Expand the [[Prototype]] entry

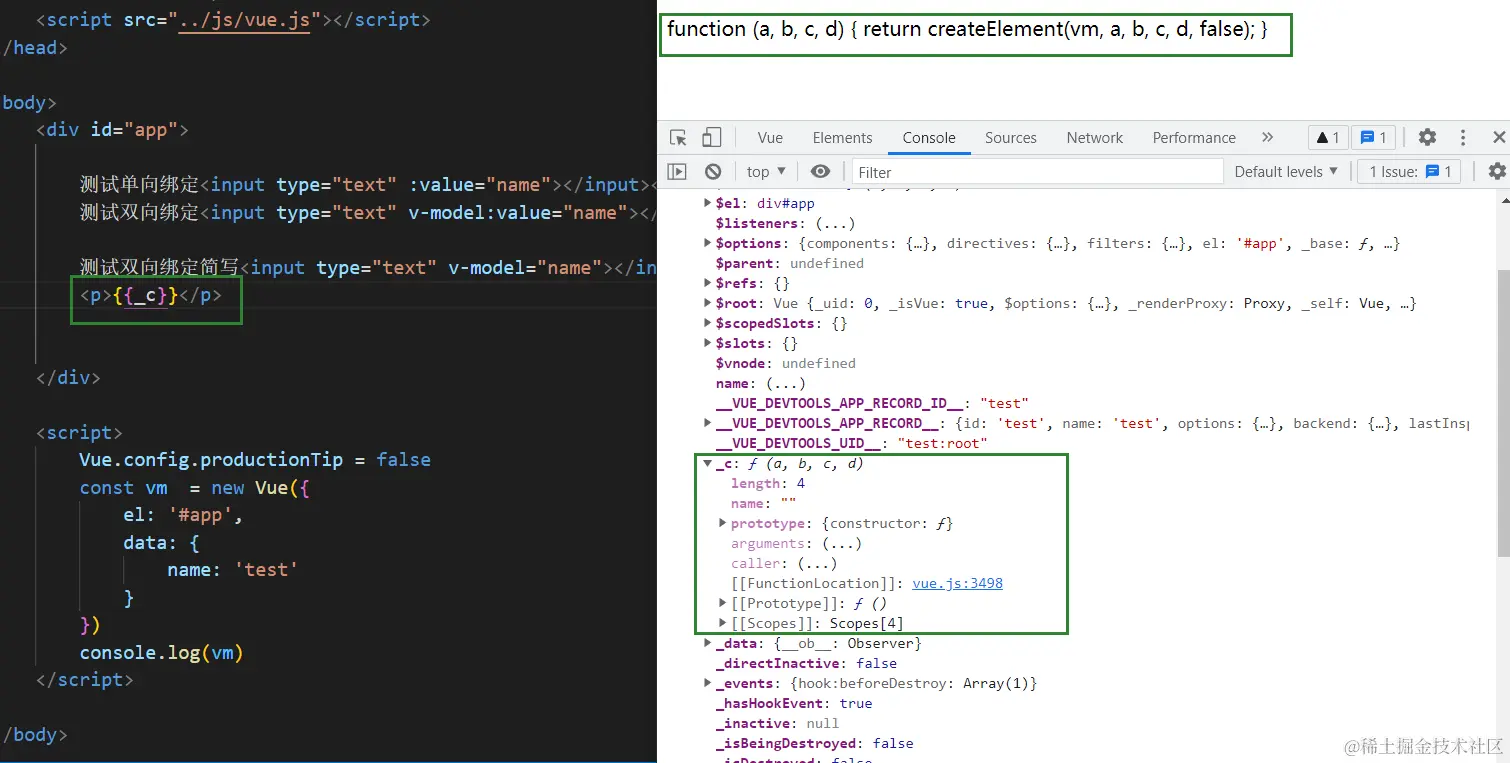point(723,603)
